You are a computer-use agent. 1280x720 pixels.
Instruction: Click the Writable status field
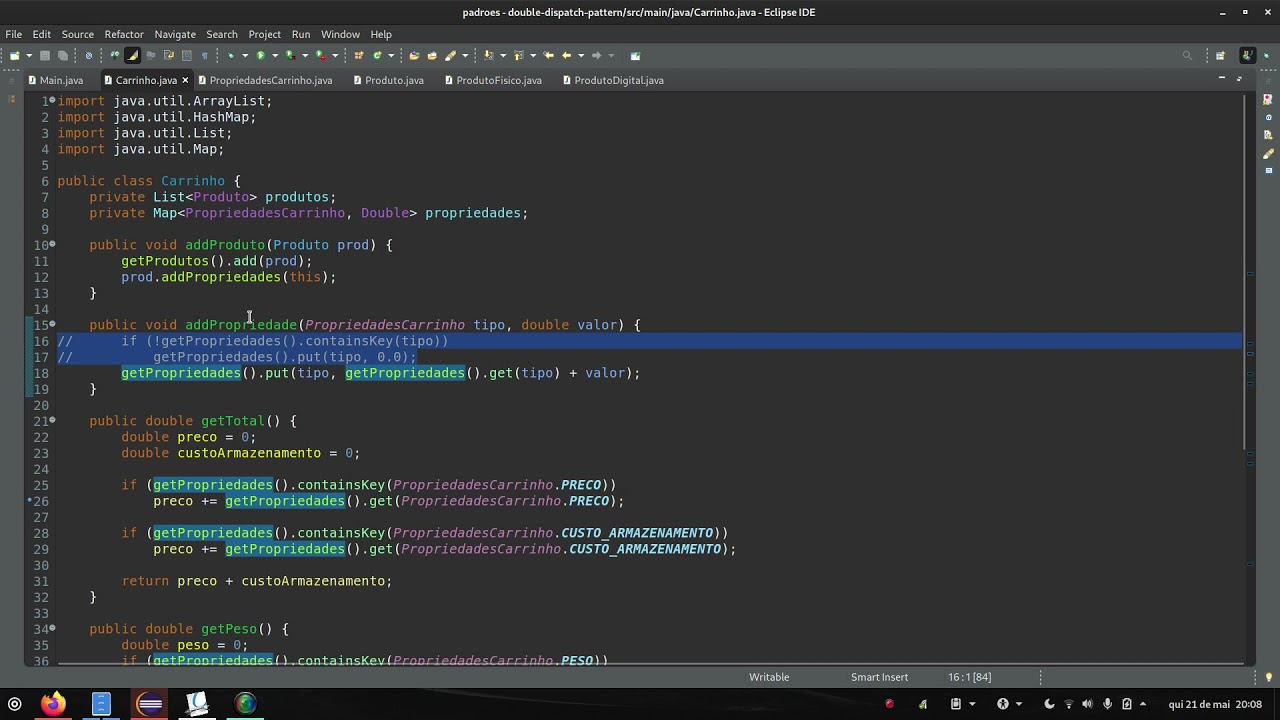point(769,677)
